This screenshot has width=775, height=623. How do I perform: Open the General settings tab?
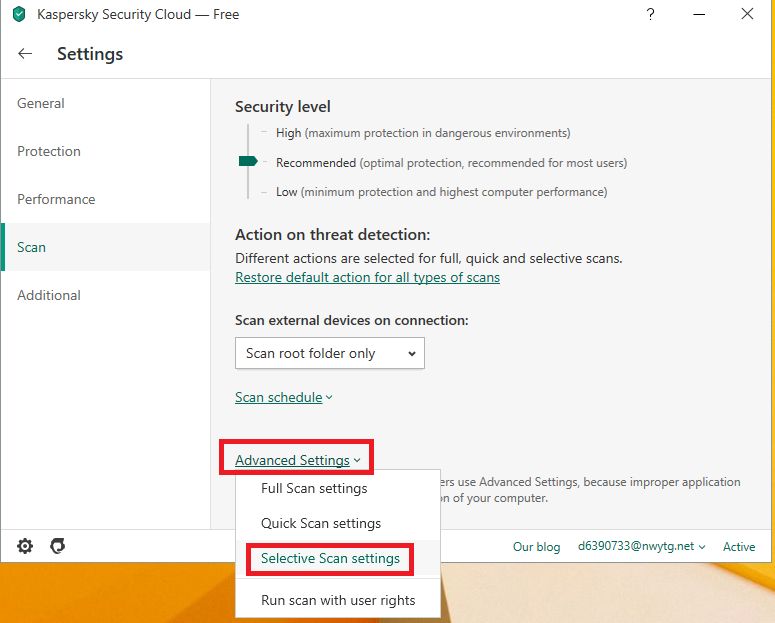pyautogui.click(x=106, y=103)
